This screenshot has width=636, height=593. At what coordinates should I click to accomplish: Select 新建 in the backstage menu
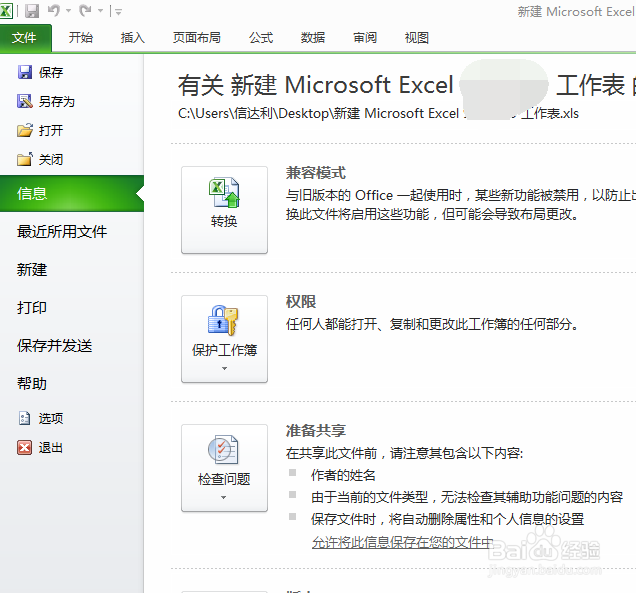[32, 270]
